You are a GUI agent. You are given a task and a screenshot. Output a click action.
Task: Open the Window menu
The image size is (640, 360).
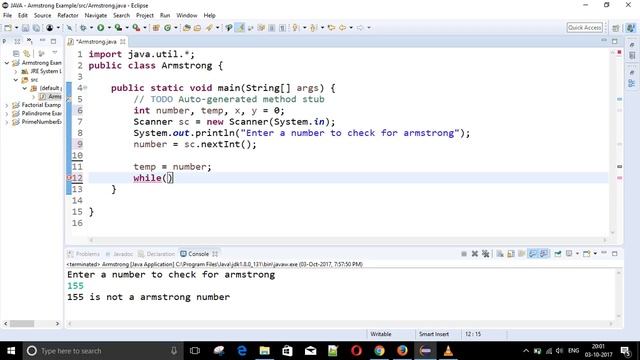[x=187, y=16]
